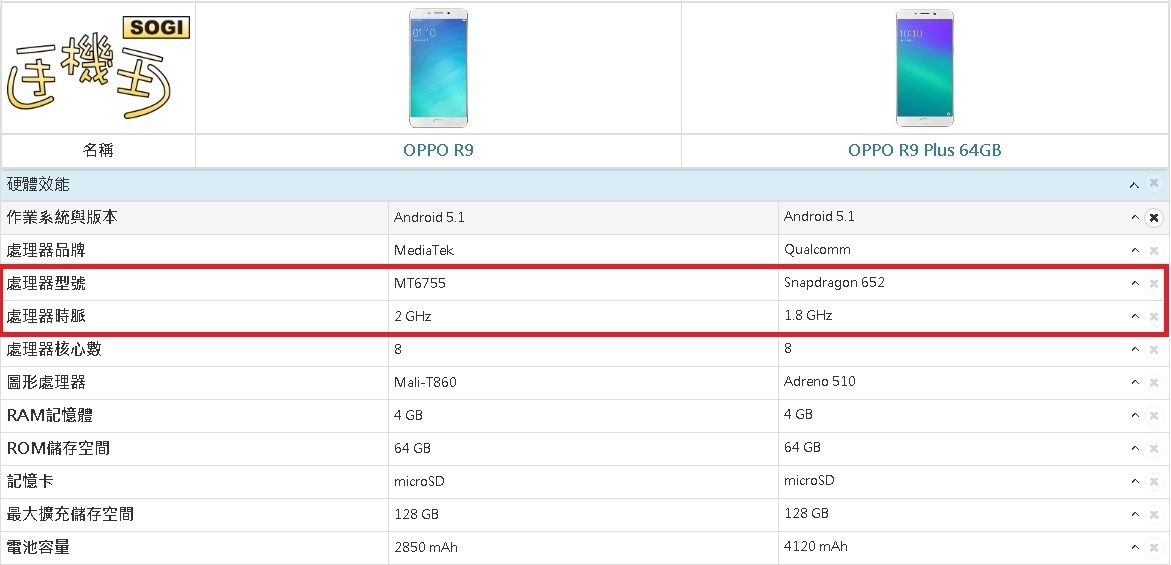This screenshot has height=565, width=1171.
Task: Remove the 圖形處理器 row
Action: click(x=1154, y=383)
